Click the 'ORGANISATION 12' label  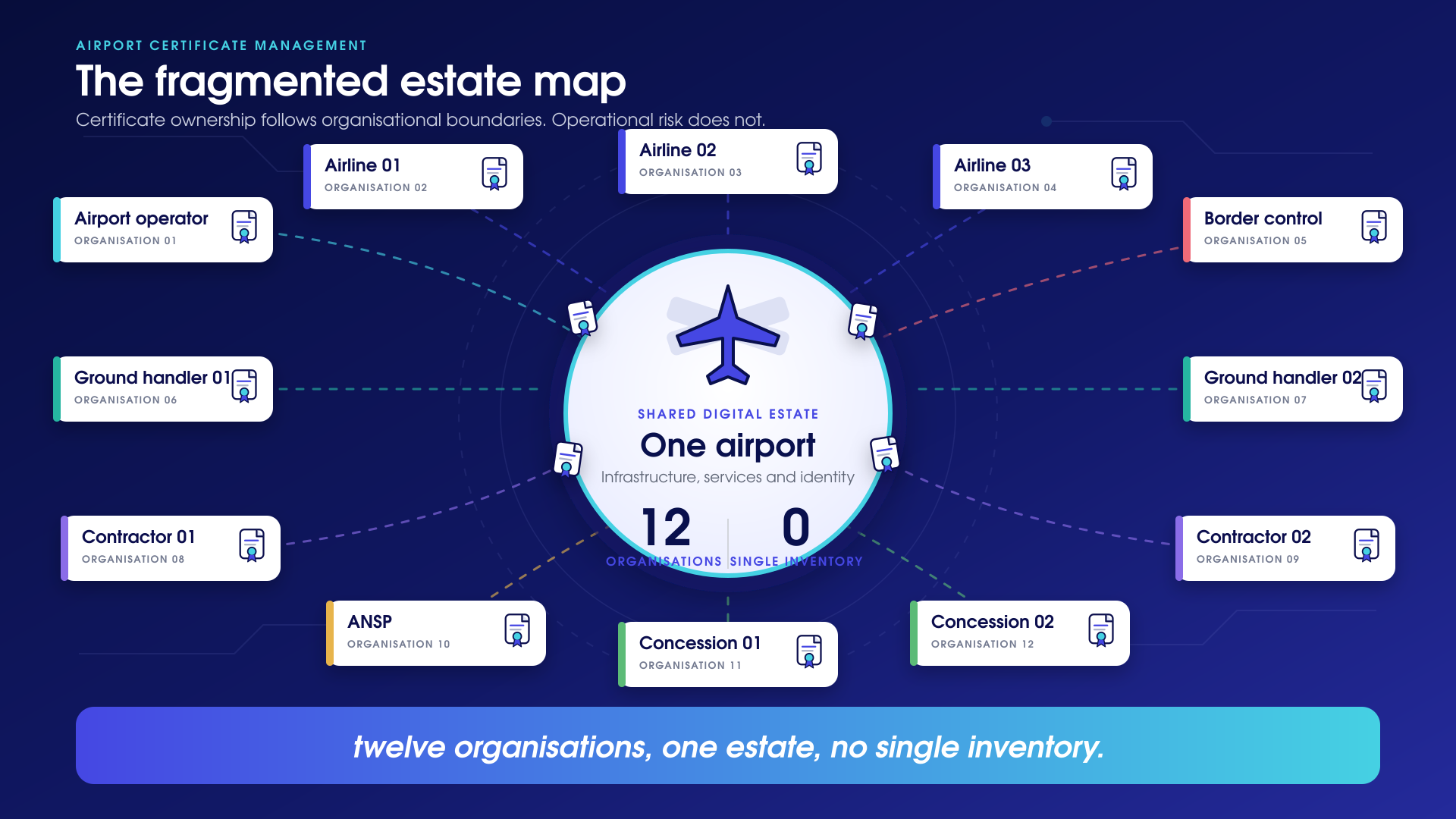pyautogui.click(x=983, y=644)
